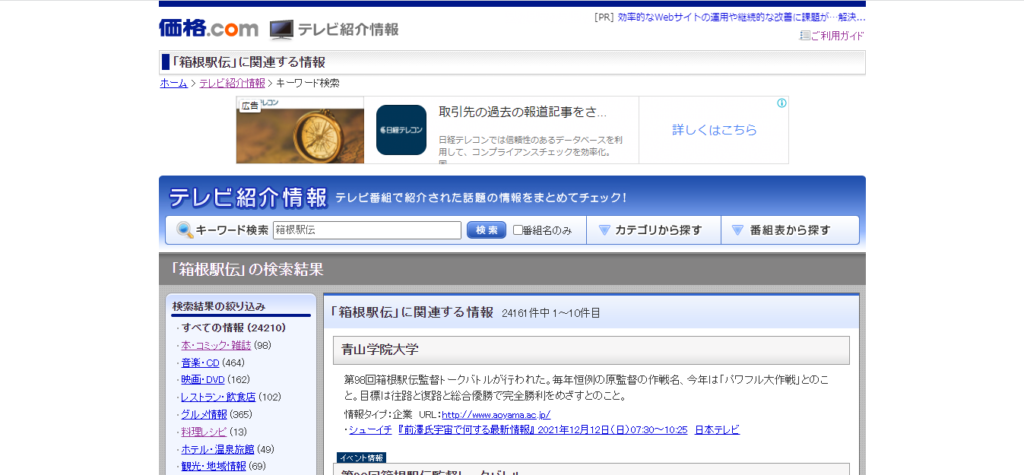Open the ad headline 取引先の過去の報道記事をさ...
The image size is (1024, 475).
pos(522,112)
